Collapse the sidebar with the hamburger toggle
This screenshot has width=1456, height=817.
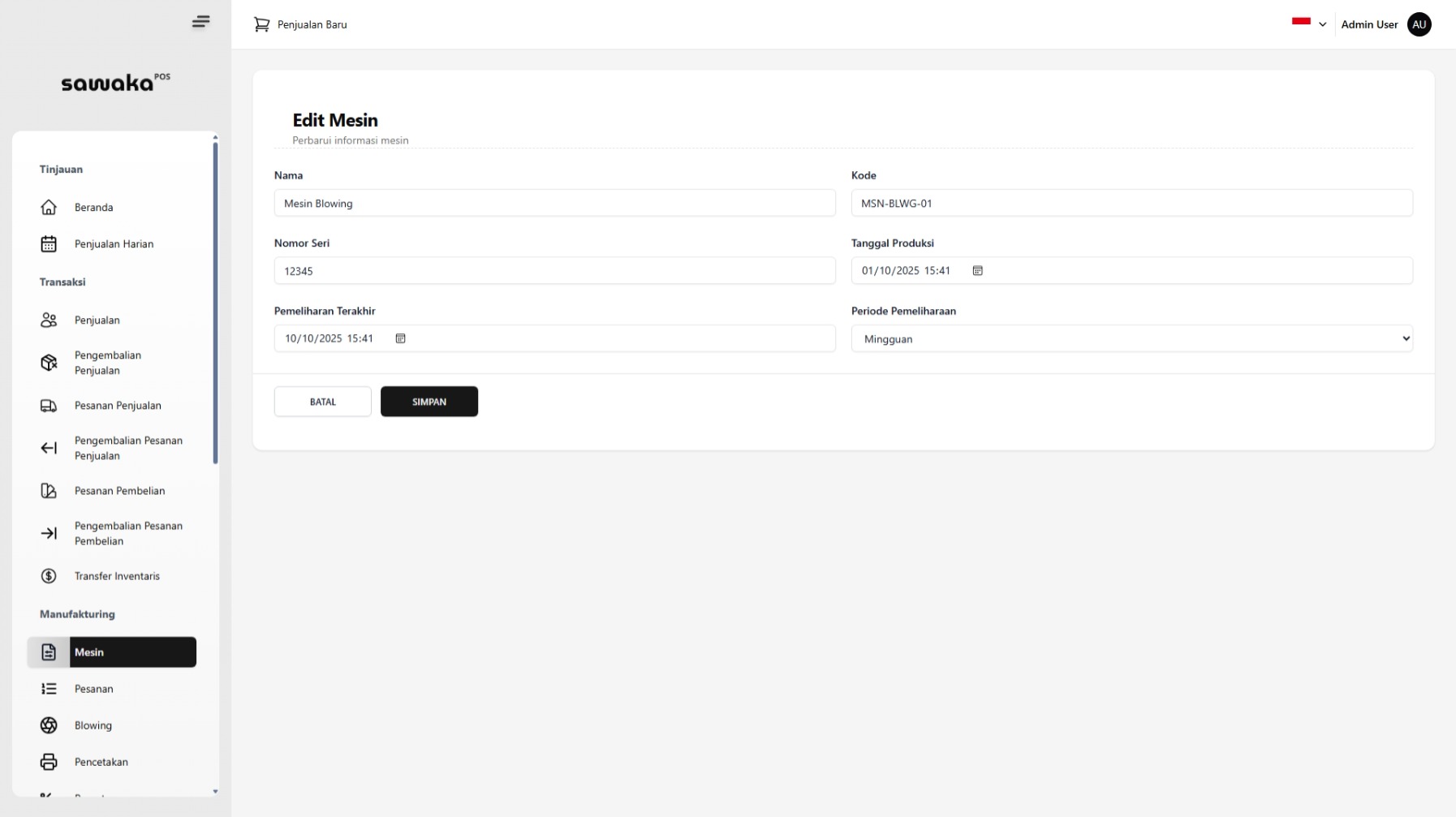(x=200, y=22)
